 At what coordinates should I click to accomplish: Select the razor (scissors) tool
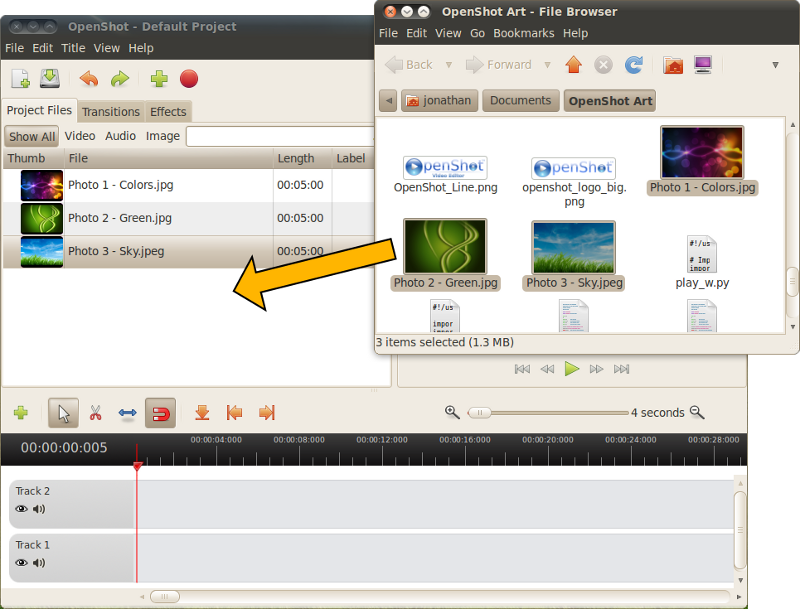96,412
